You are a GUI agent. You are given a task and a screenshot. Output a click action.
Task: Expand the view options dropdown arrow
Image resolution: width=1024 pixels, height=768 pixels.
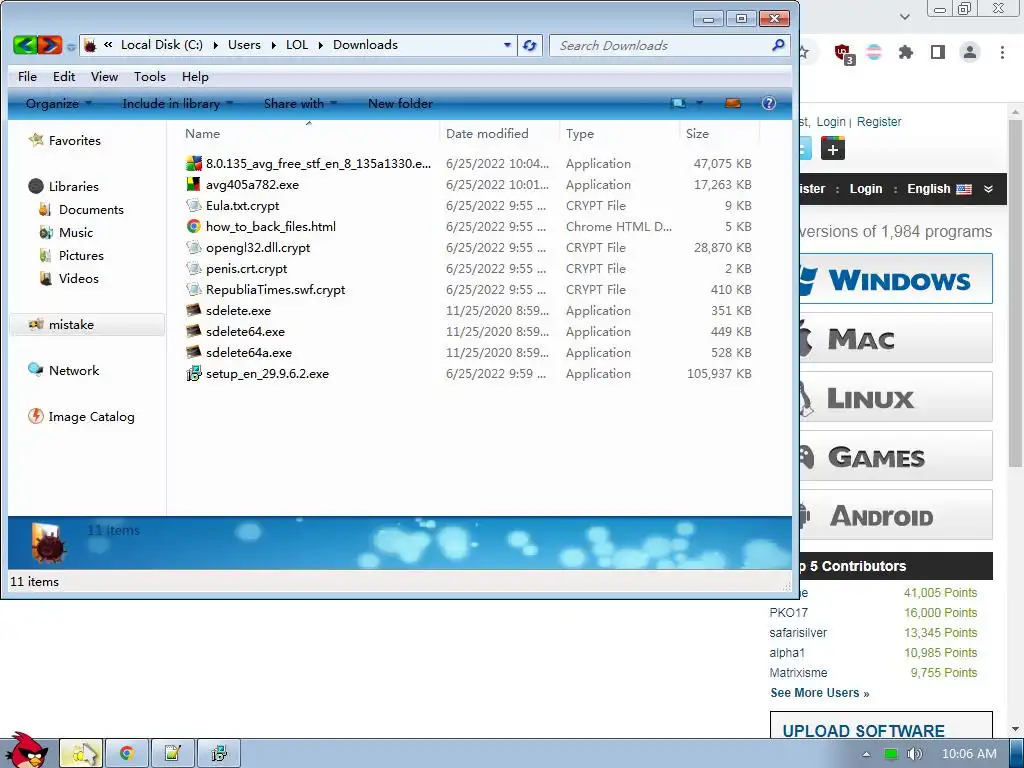[699, 103]
